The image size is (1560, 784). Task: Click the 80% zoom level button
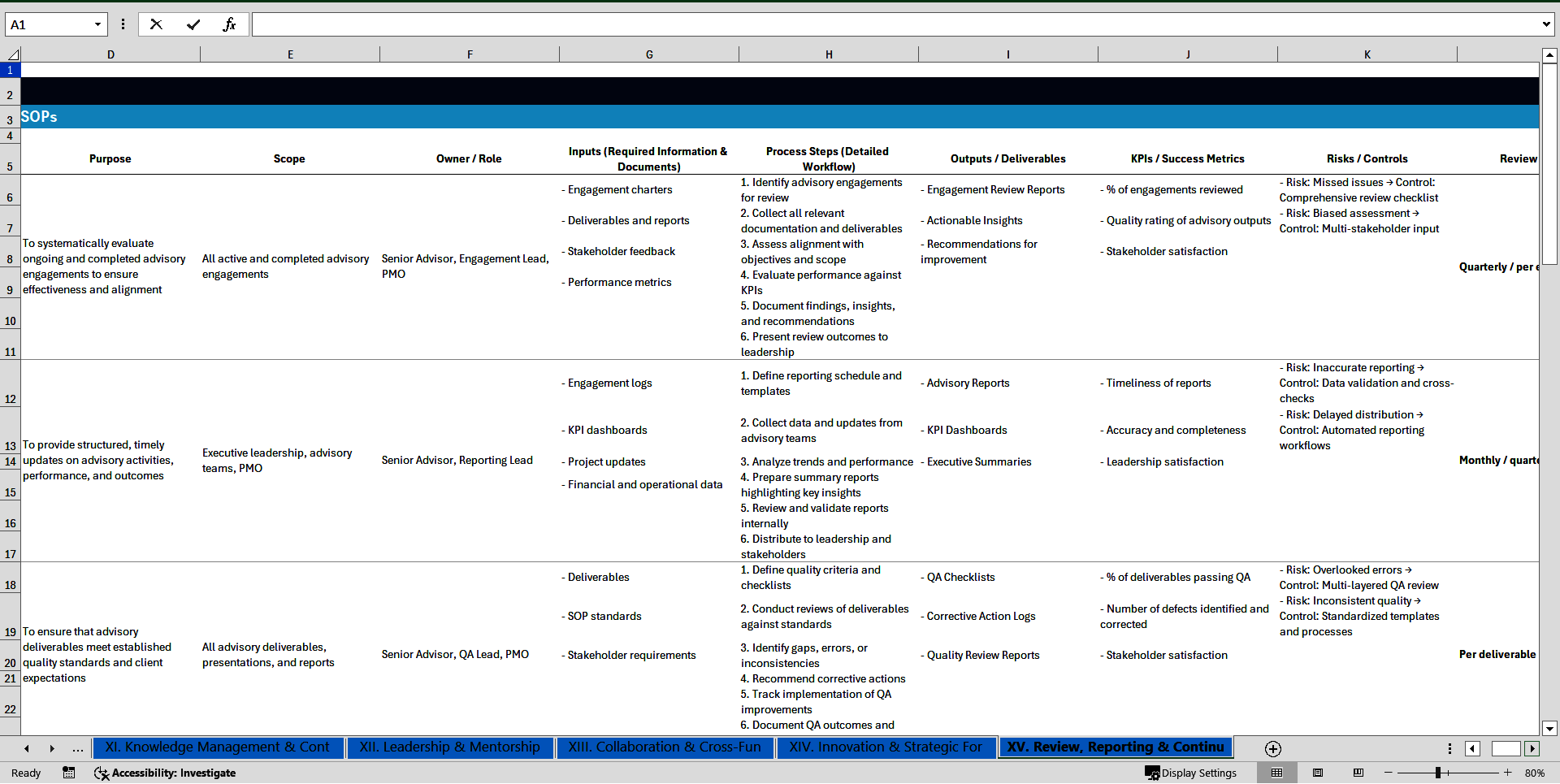[1534, 773]
